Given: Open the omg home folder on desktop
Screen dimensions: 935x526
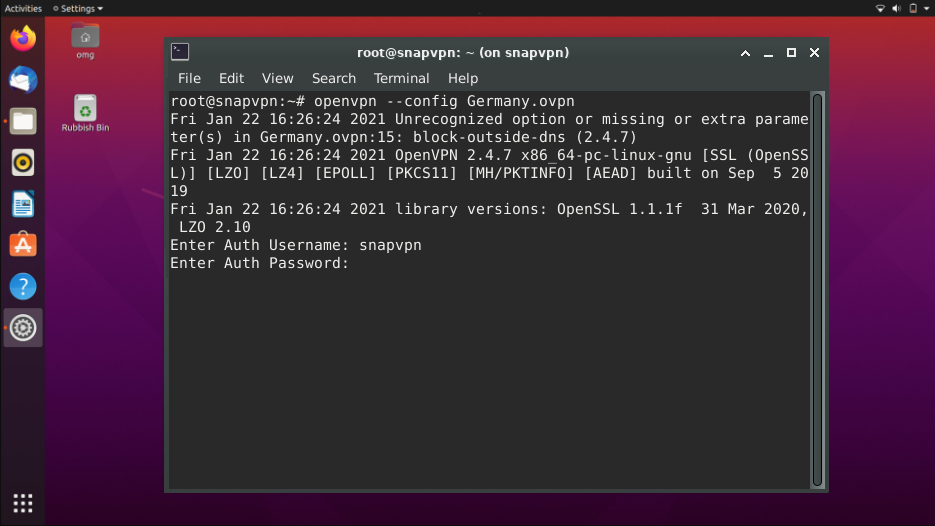Looking at the screenshot, I should pos(85,41).
